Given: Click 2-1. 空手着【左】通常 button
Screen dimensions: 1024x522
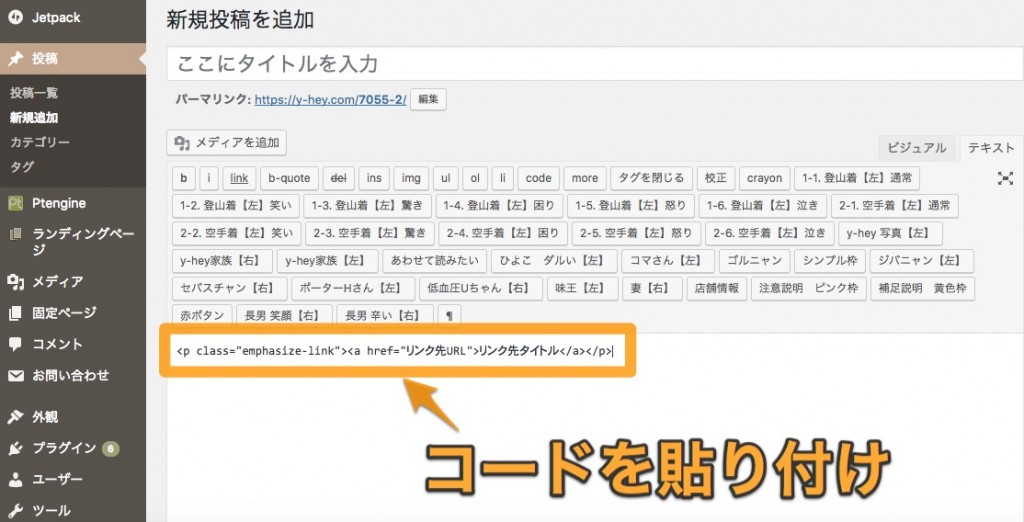Looking at the screenshot, I should 895,206.
